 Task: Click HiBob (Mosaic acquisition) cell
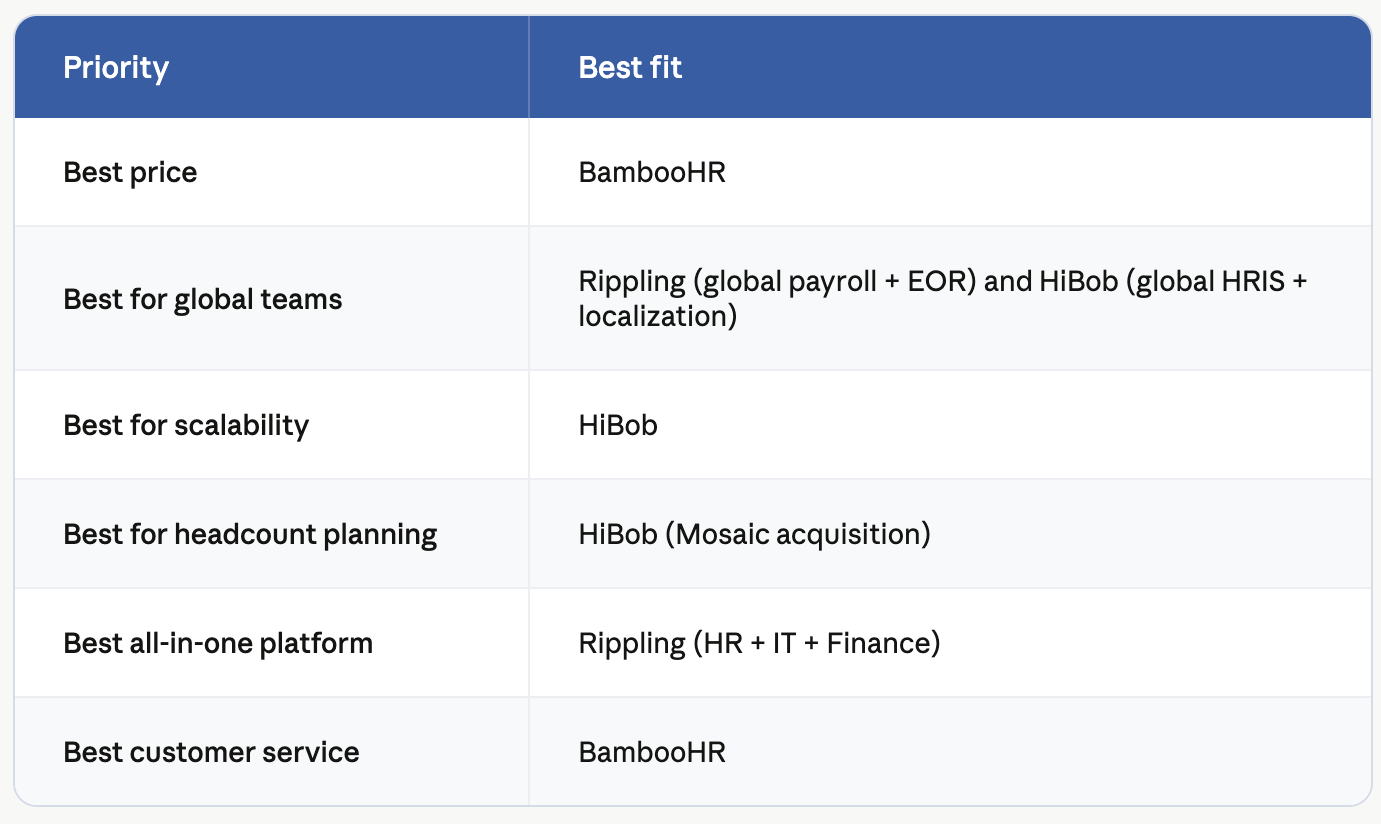(754, 534)
